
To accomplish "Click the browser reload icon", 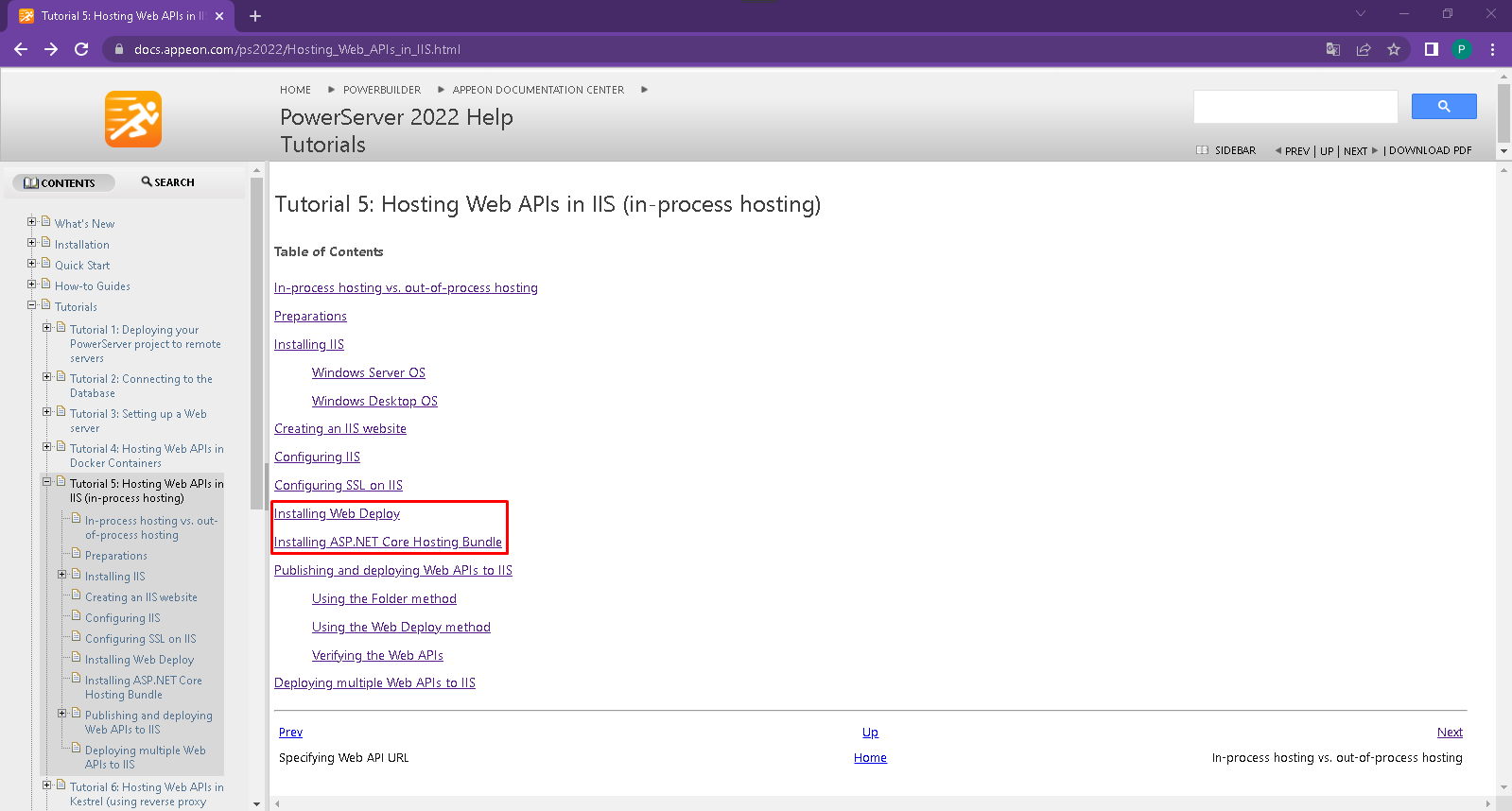I will click(81, 49).
